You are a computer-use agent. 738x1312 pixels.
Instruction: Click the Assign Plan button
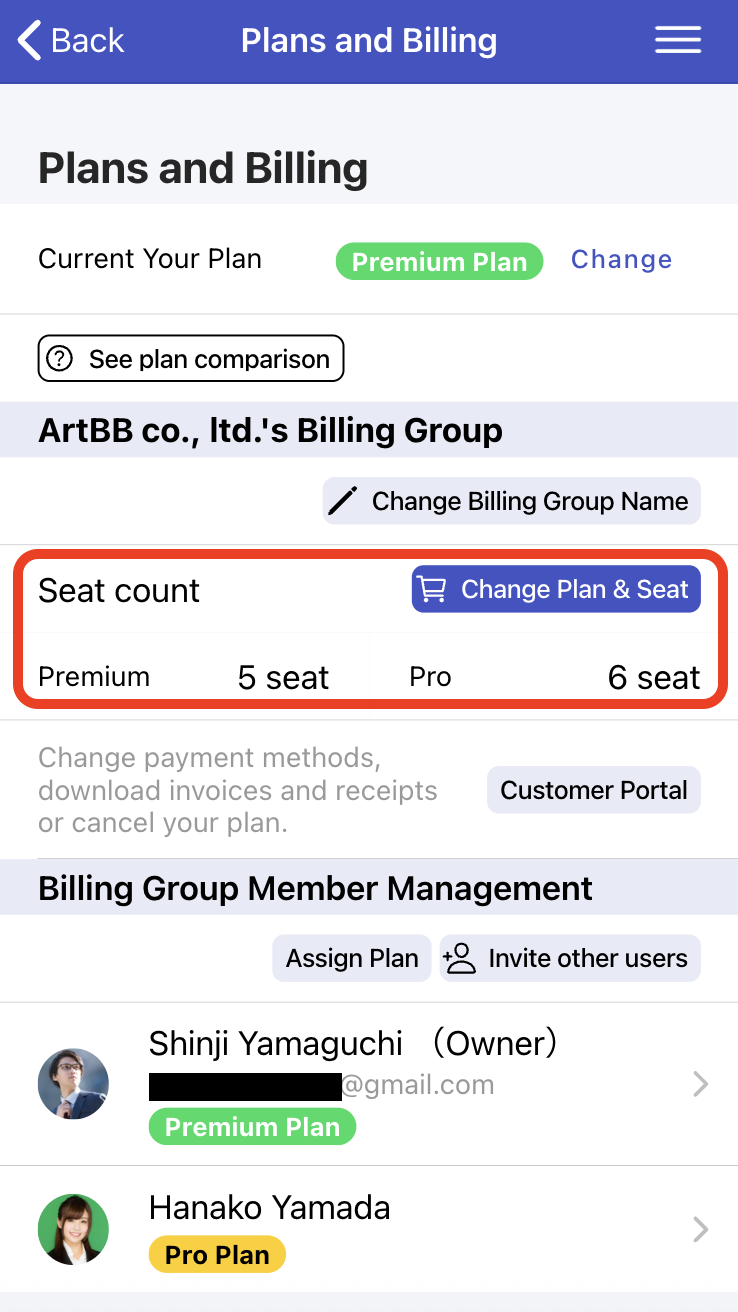tap(352, 958)
